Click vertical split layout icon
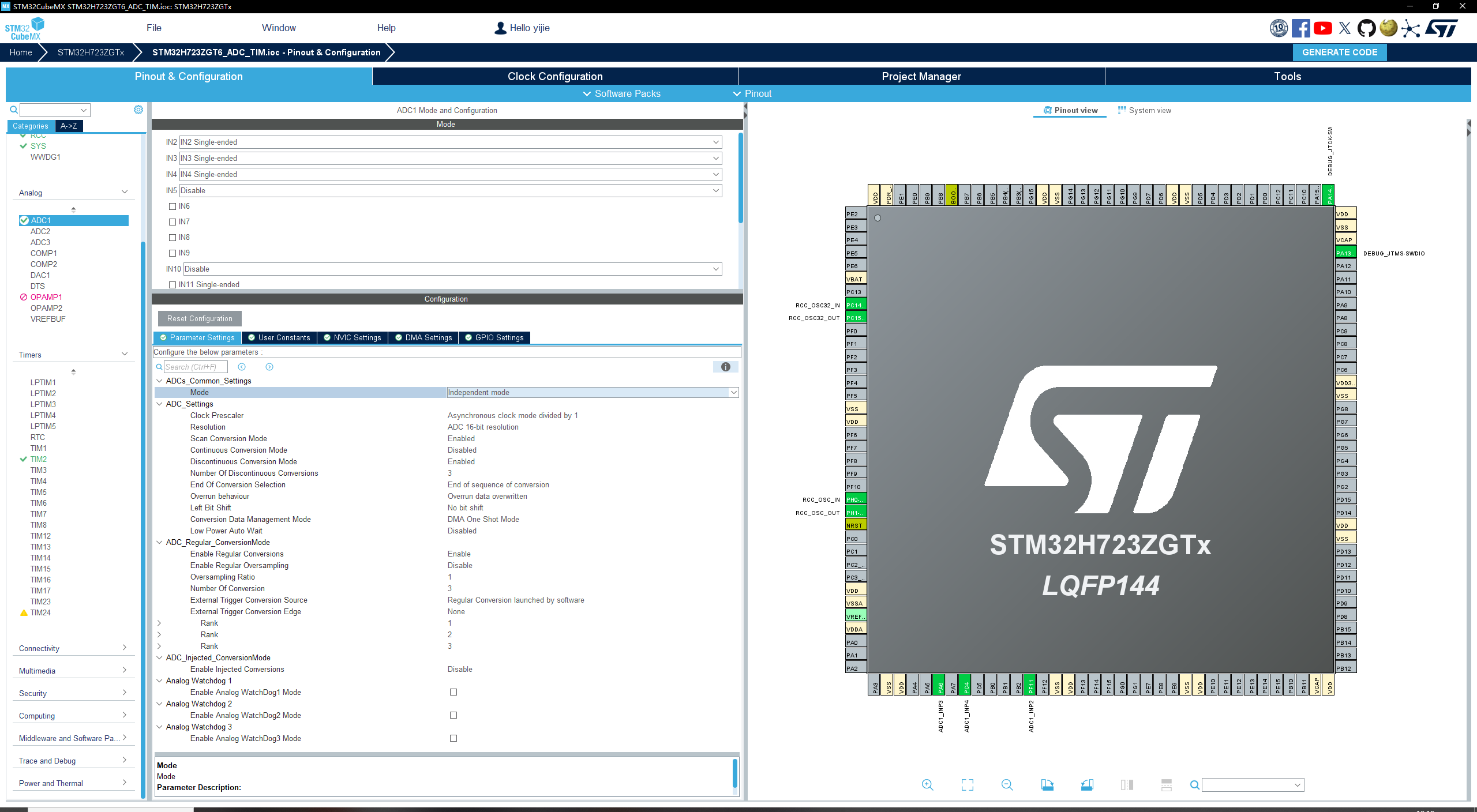The height and width of the screenshot is (812, 1477). point(1127,784)
